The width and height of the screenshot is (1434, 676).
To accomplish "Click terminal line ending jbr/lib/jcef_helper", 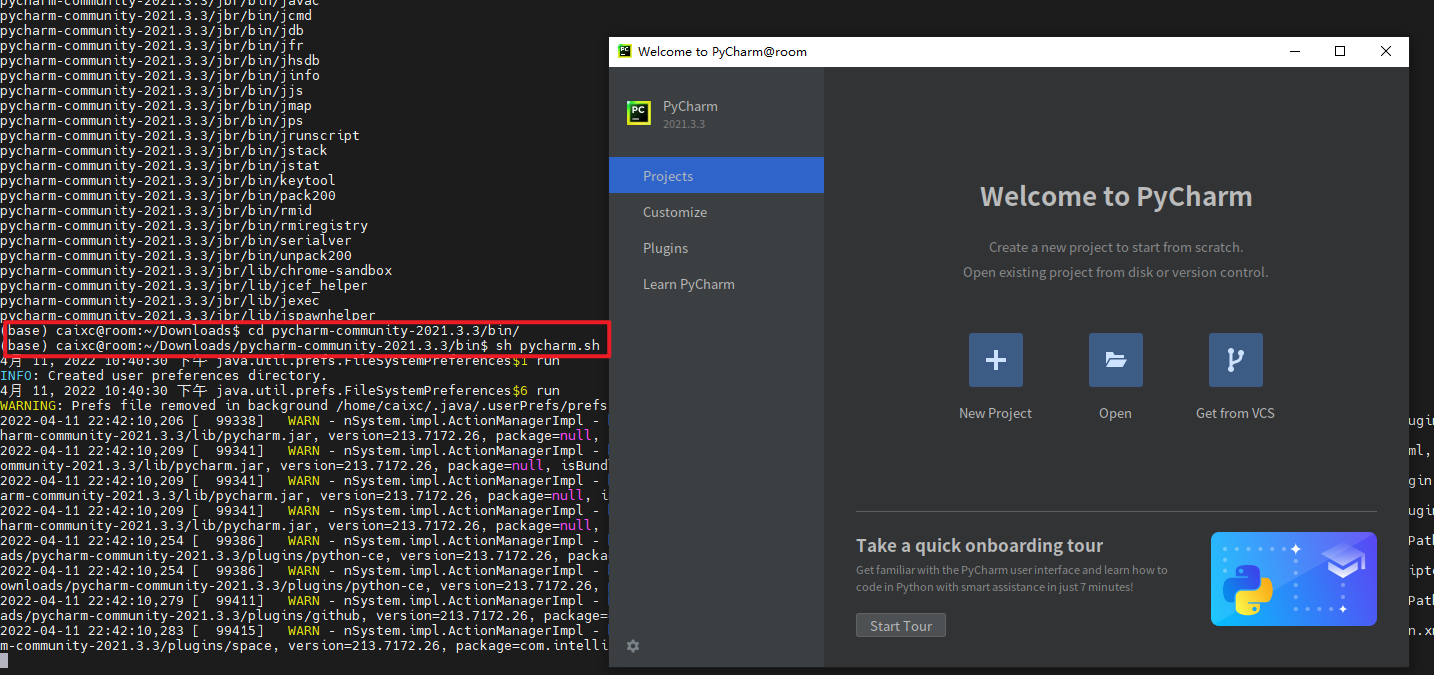I will click(184, 286).
